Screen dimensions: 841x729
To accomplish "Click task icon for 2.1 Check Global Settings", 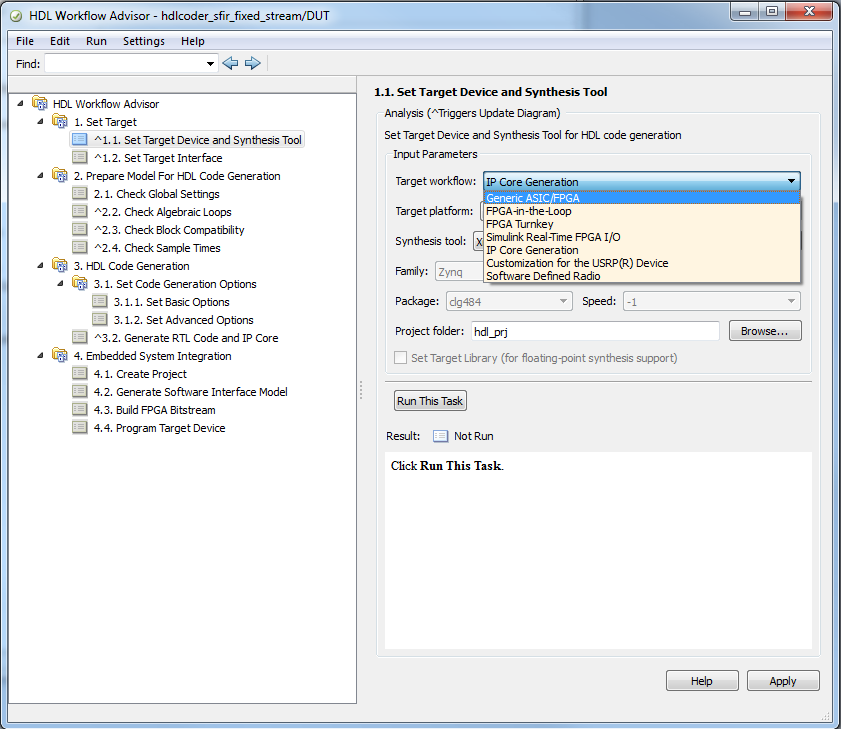I will pyautogui.click(x=79, y=193).
